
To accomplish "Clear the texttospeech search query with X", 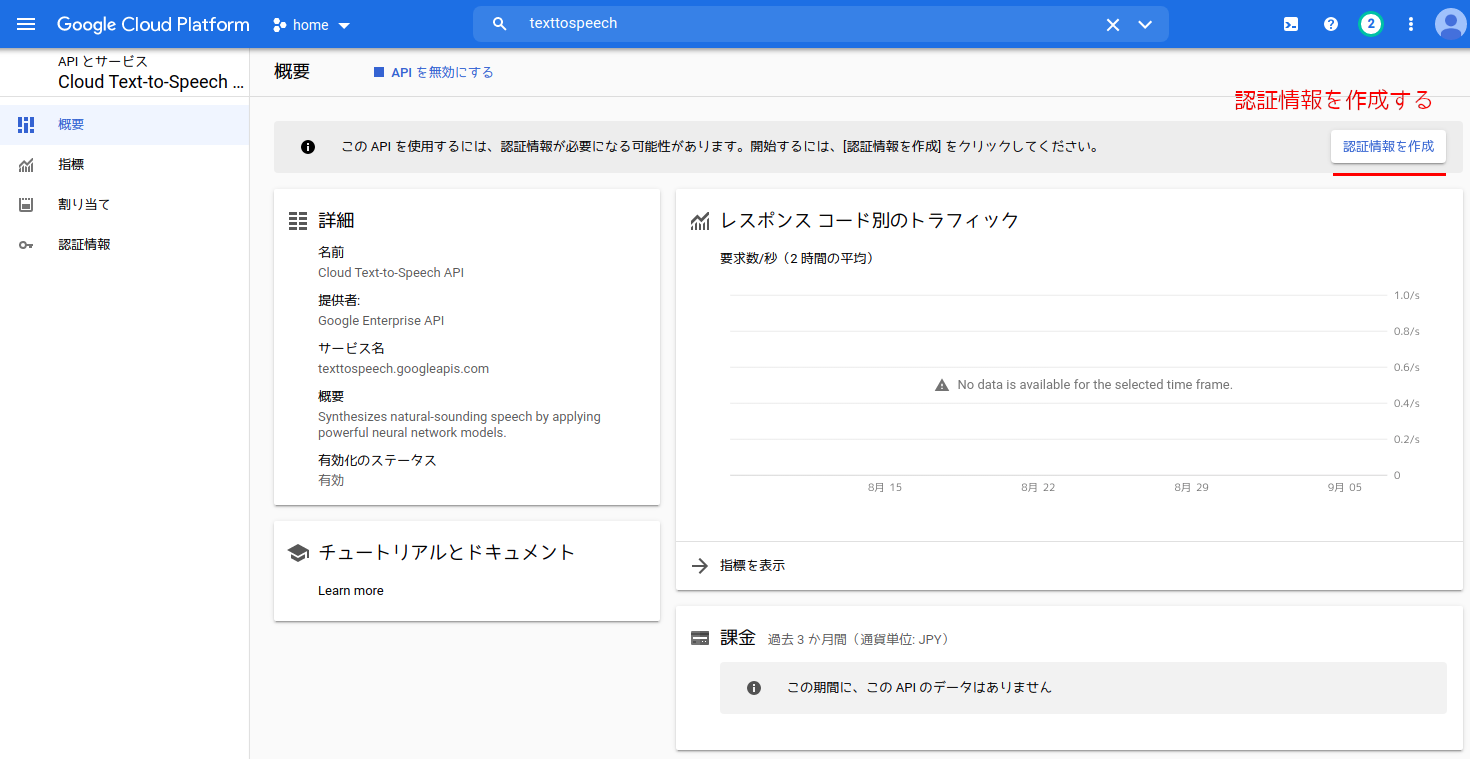I will (x=1113, y=23).
